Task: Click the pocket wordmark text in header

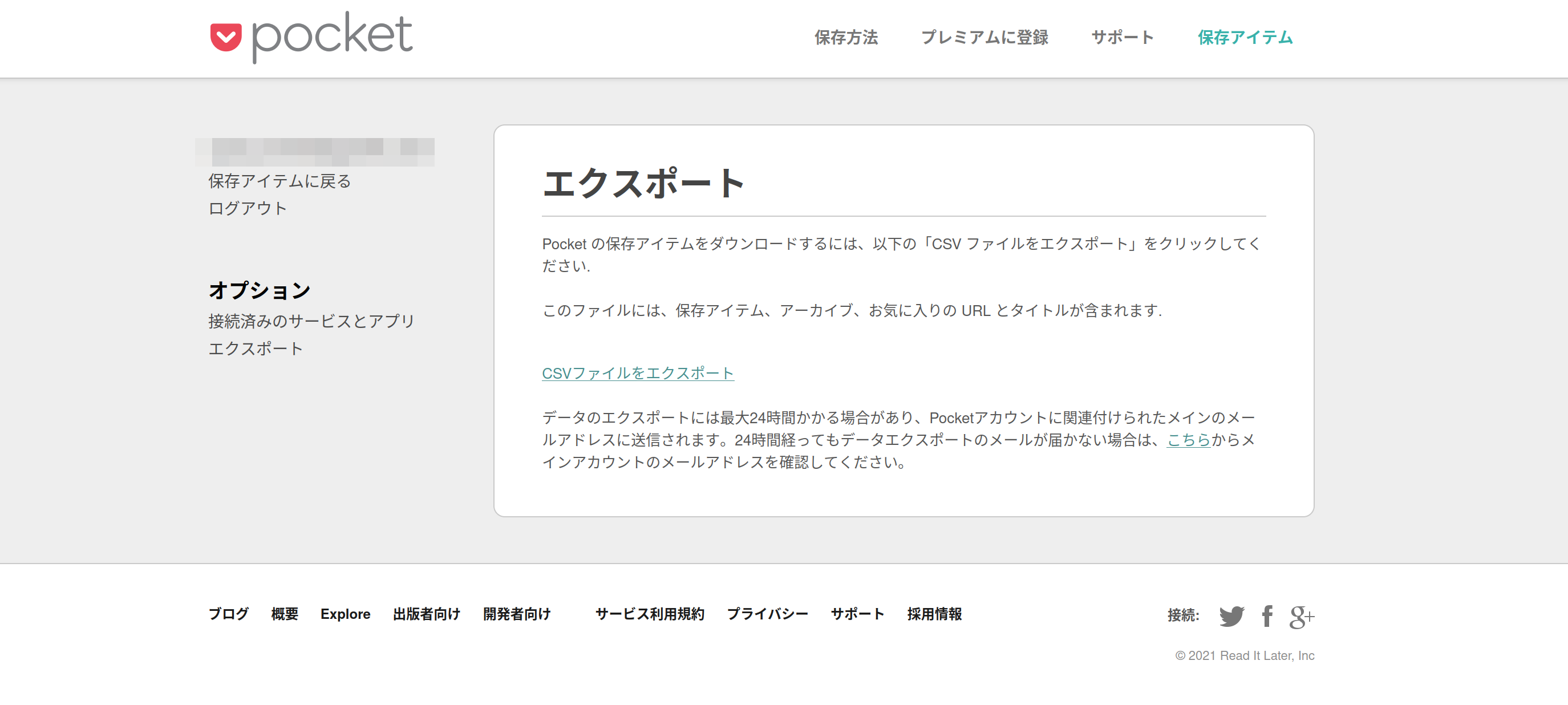Action: coord(333,37)
